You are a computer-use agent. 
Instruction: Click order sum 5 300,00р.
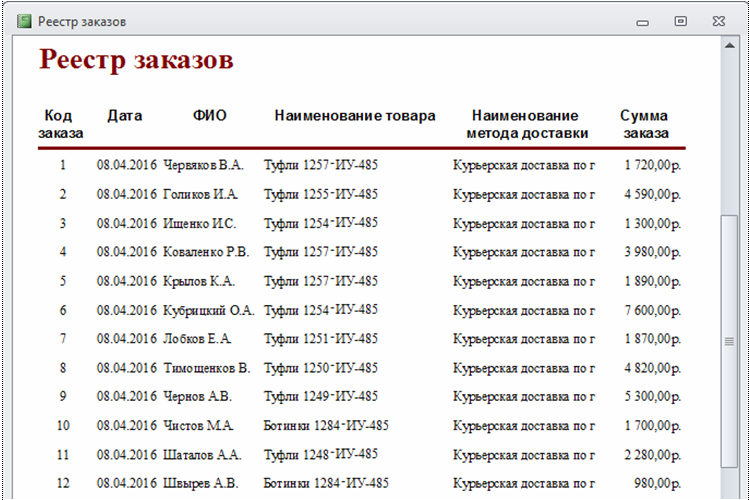point(653,396)
